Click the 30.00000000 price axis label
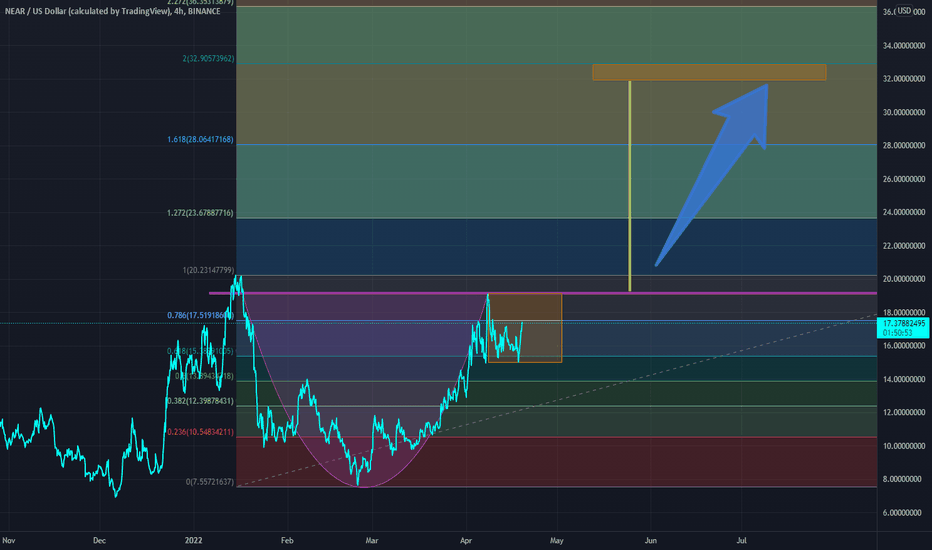Screen dimensions: 932x550 [x=903, y=112]
